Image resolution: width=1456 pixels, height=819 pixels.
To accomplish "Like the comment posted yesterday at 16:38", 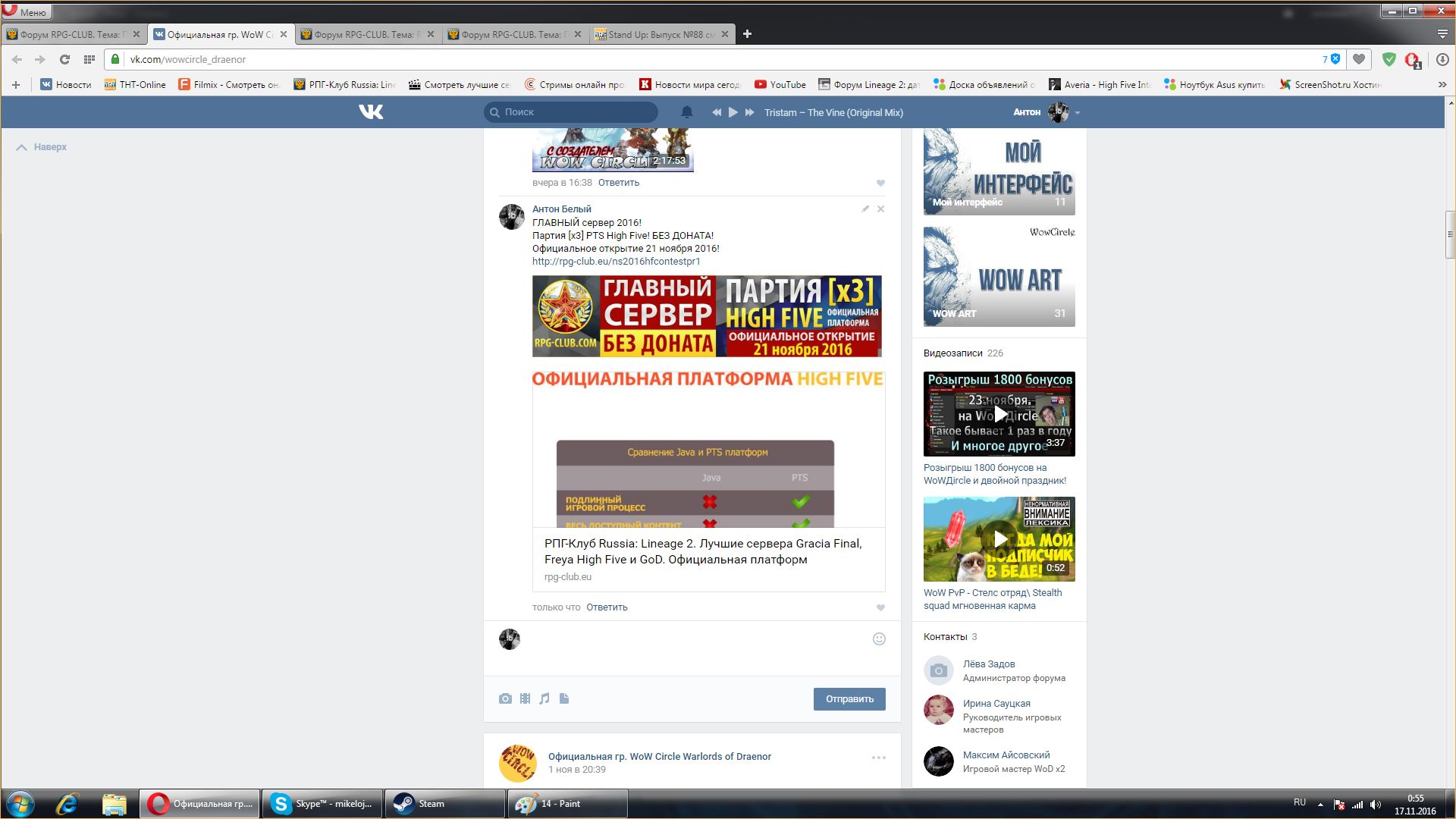I will coord(880,183).
